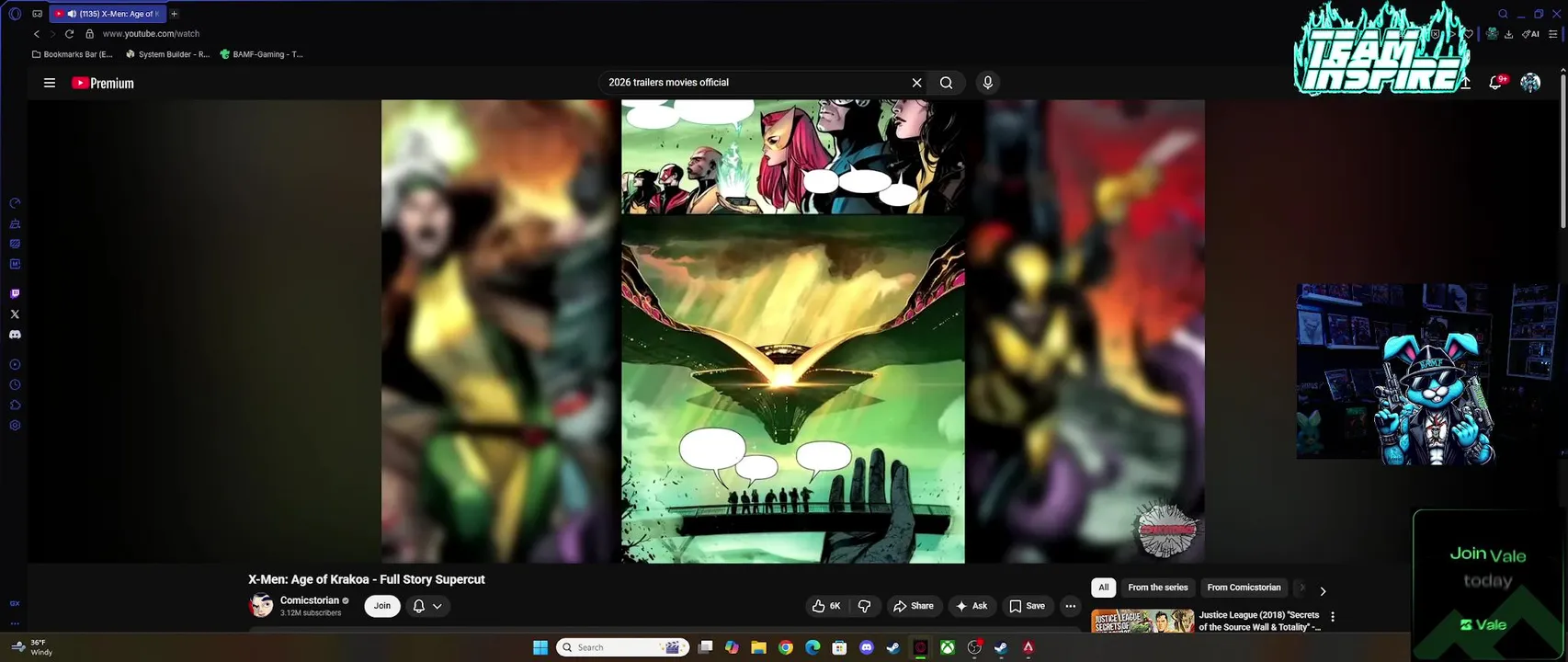Like the video with 6K likes
The height and width of the screenshot is (662, 1568).
826,606
